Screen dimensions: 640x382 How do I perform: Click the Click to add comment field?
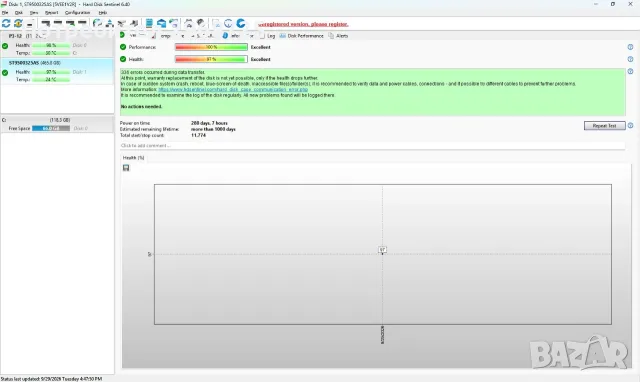click(372, 146)
